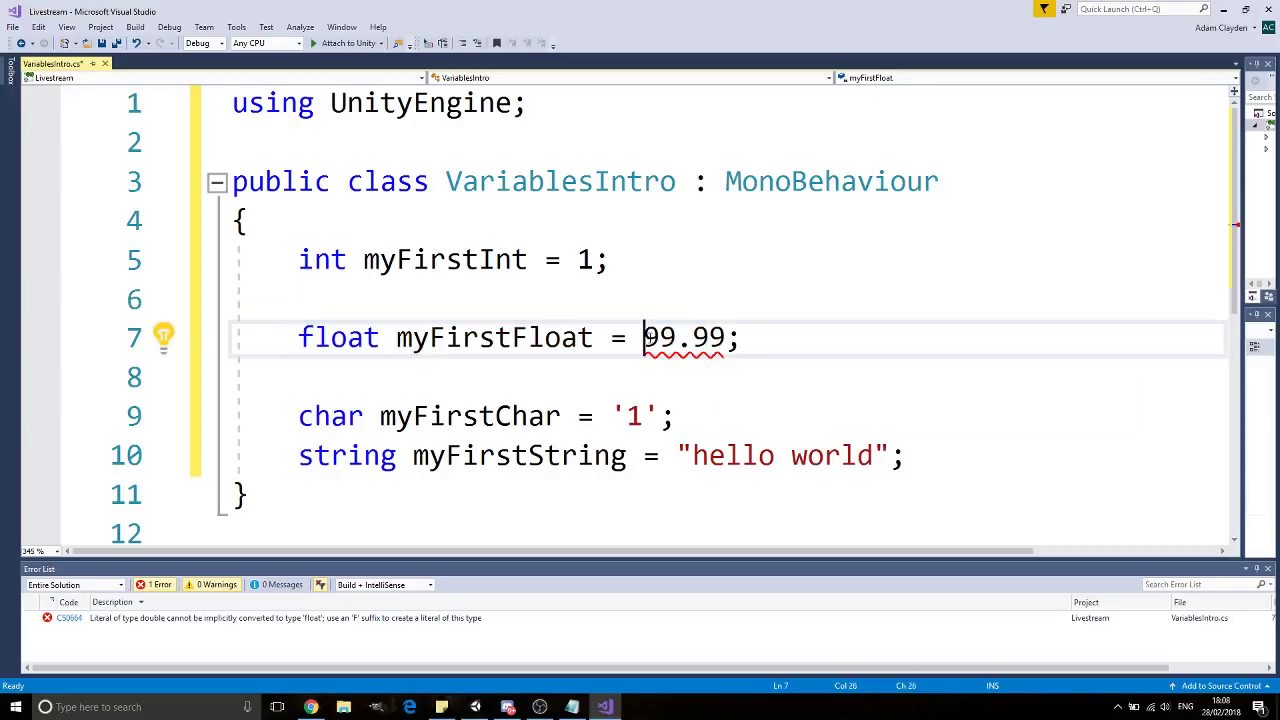
Task: Open the Build + IntelliSense dropdown
Action: click(385, 585)
